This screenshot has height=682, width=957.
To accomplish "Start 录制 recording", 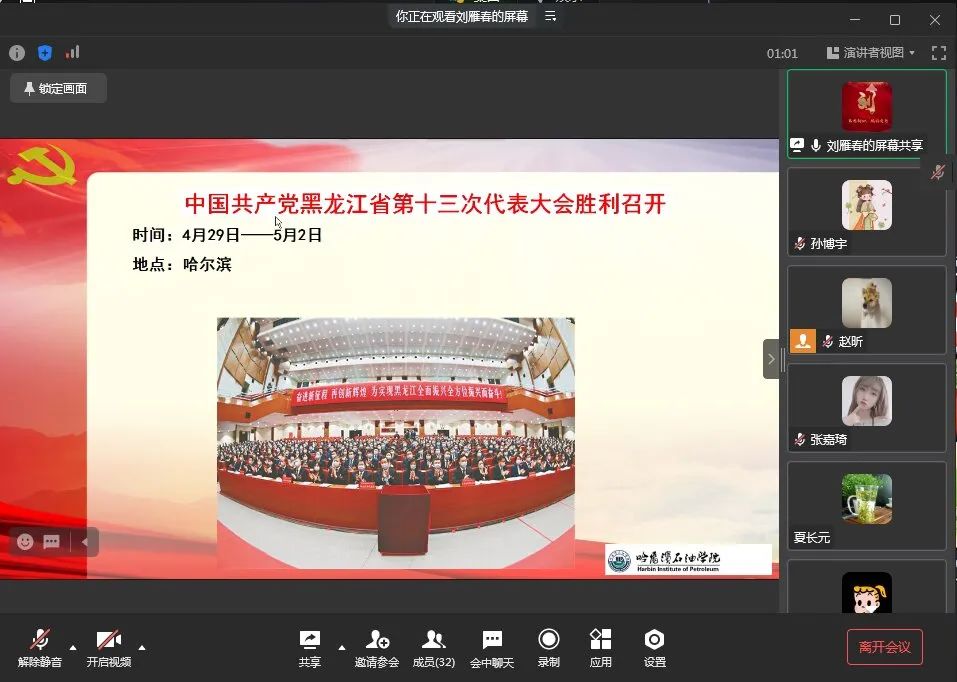I will (549, 647).
